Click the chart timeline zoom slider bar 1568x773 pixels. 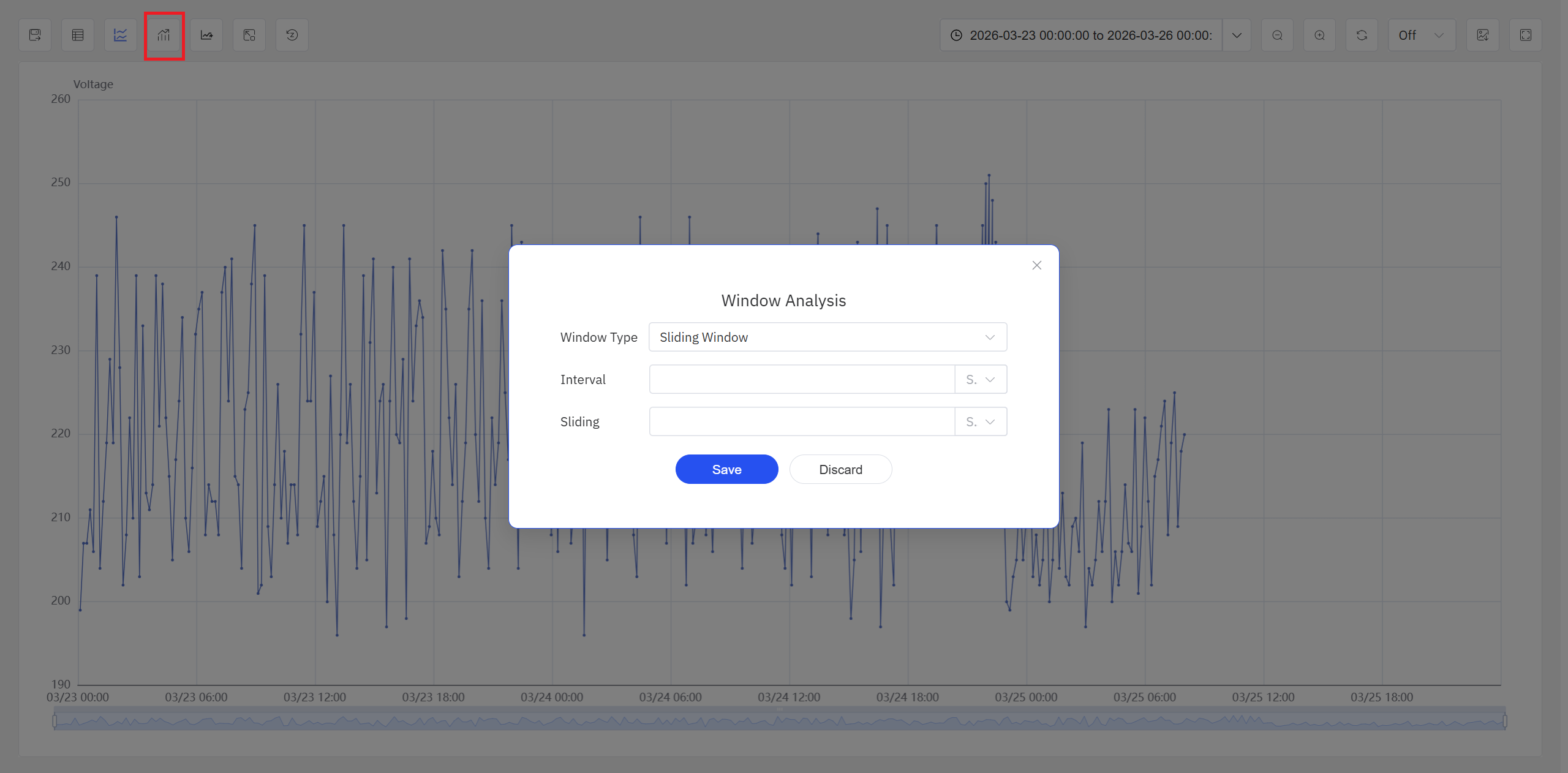coord(779,720)
